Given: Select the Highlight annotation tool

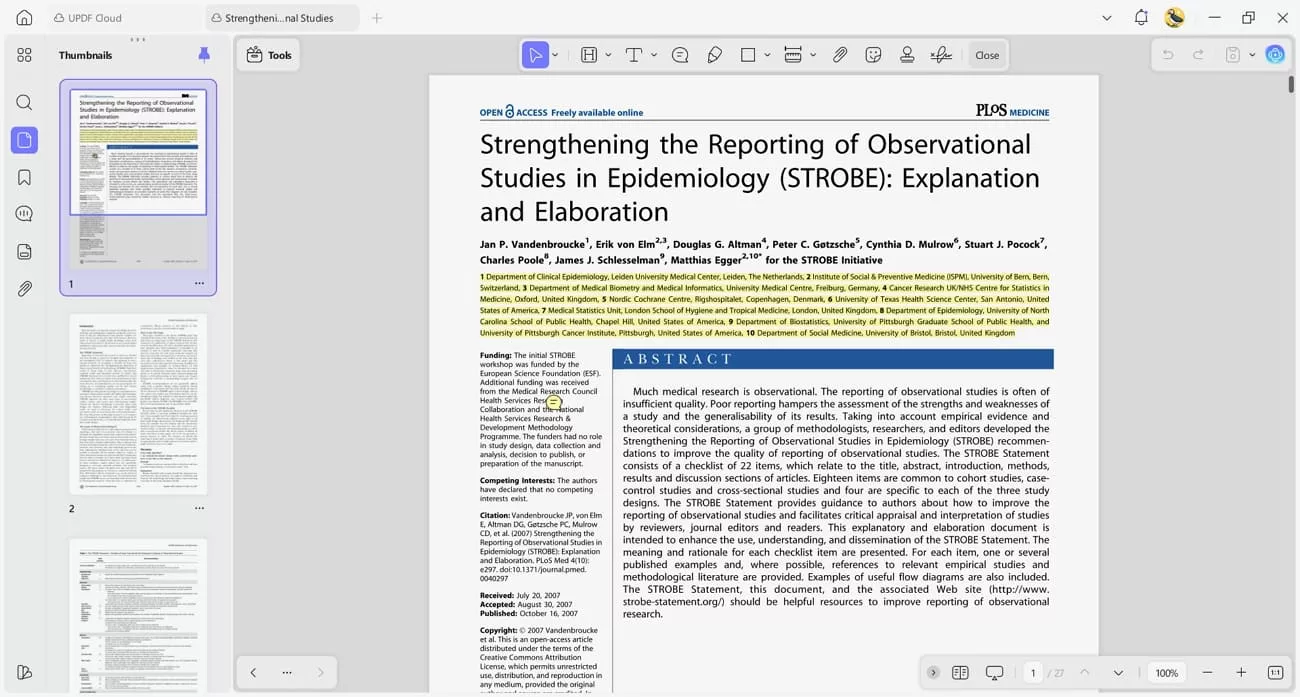Looking at the screenshot, I should [588, 55].
